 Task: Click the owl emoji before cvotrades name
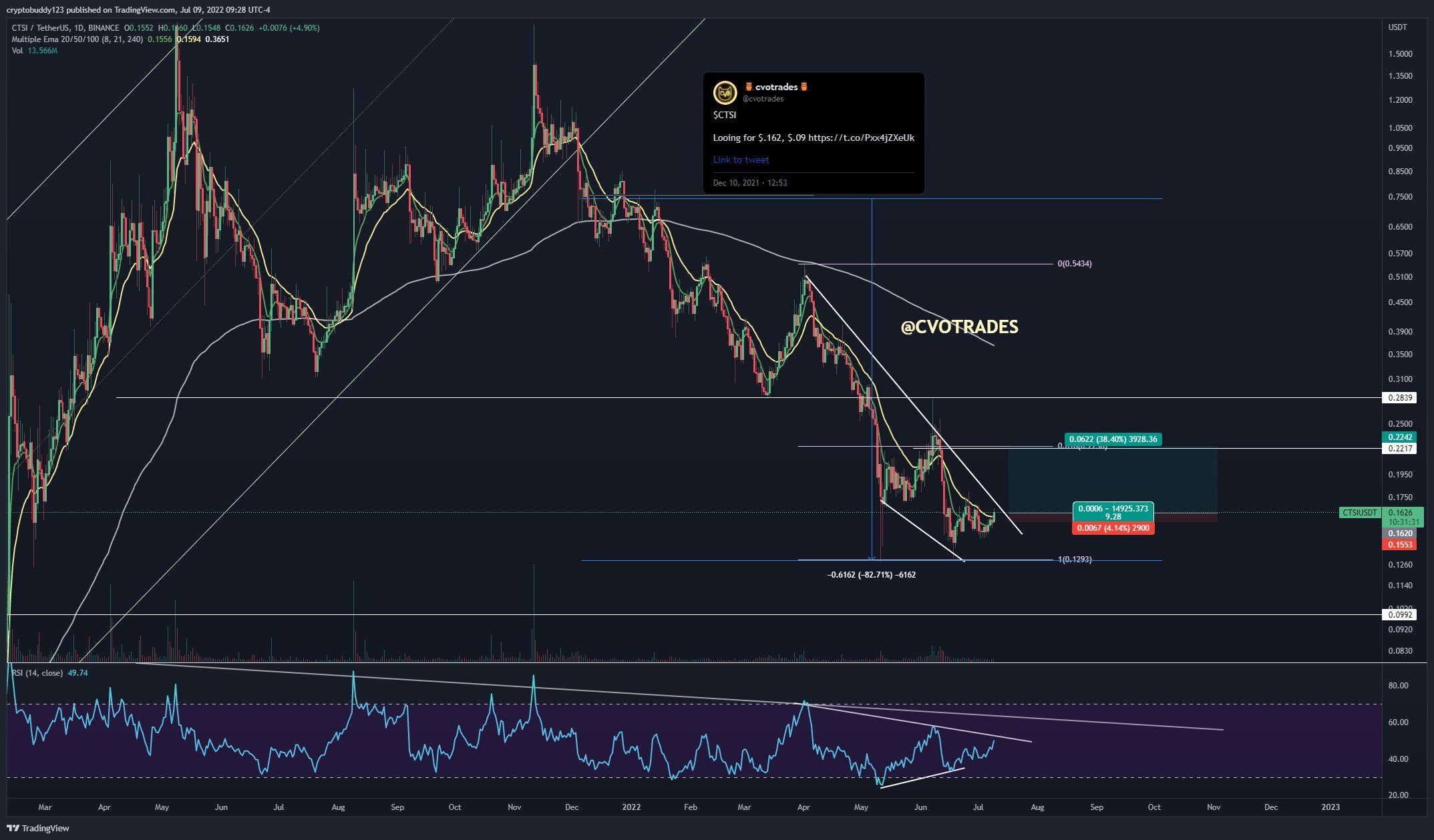[749, 87]
